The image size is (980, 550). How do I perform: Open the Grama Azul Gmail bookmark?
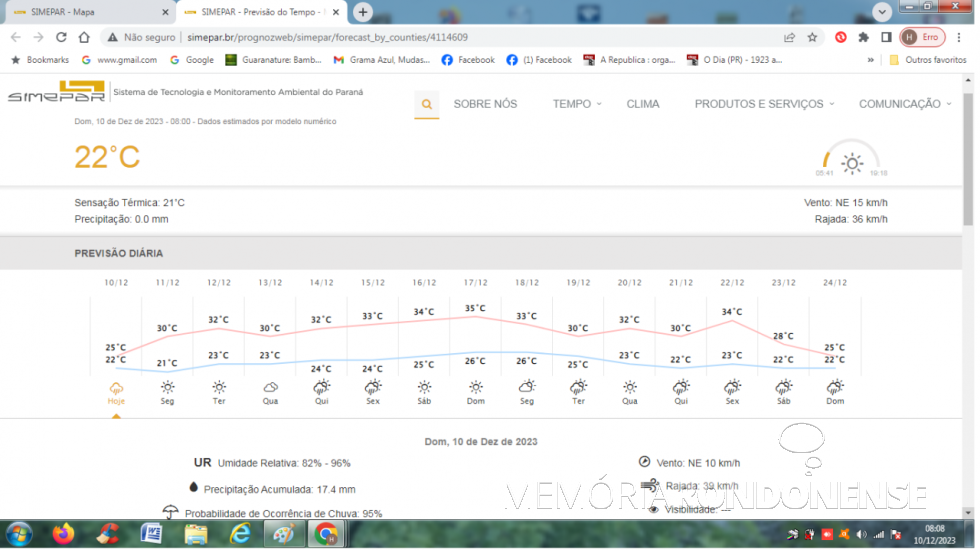[x=383, y=60]
